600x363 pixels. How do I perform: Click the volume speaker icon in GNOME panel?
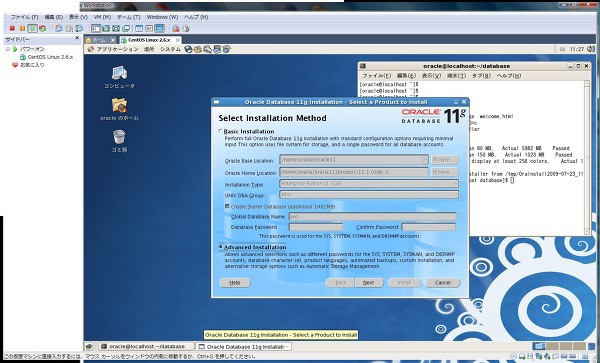point(590,49)
